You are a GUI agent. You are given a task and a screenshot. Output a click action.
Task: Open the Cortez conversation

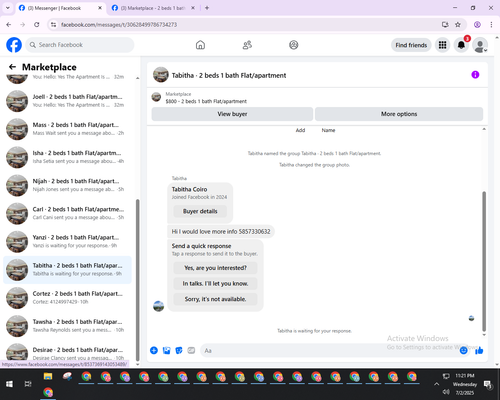[67, 298]
